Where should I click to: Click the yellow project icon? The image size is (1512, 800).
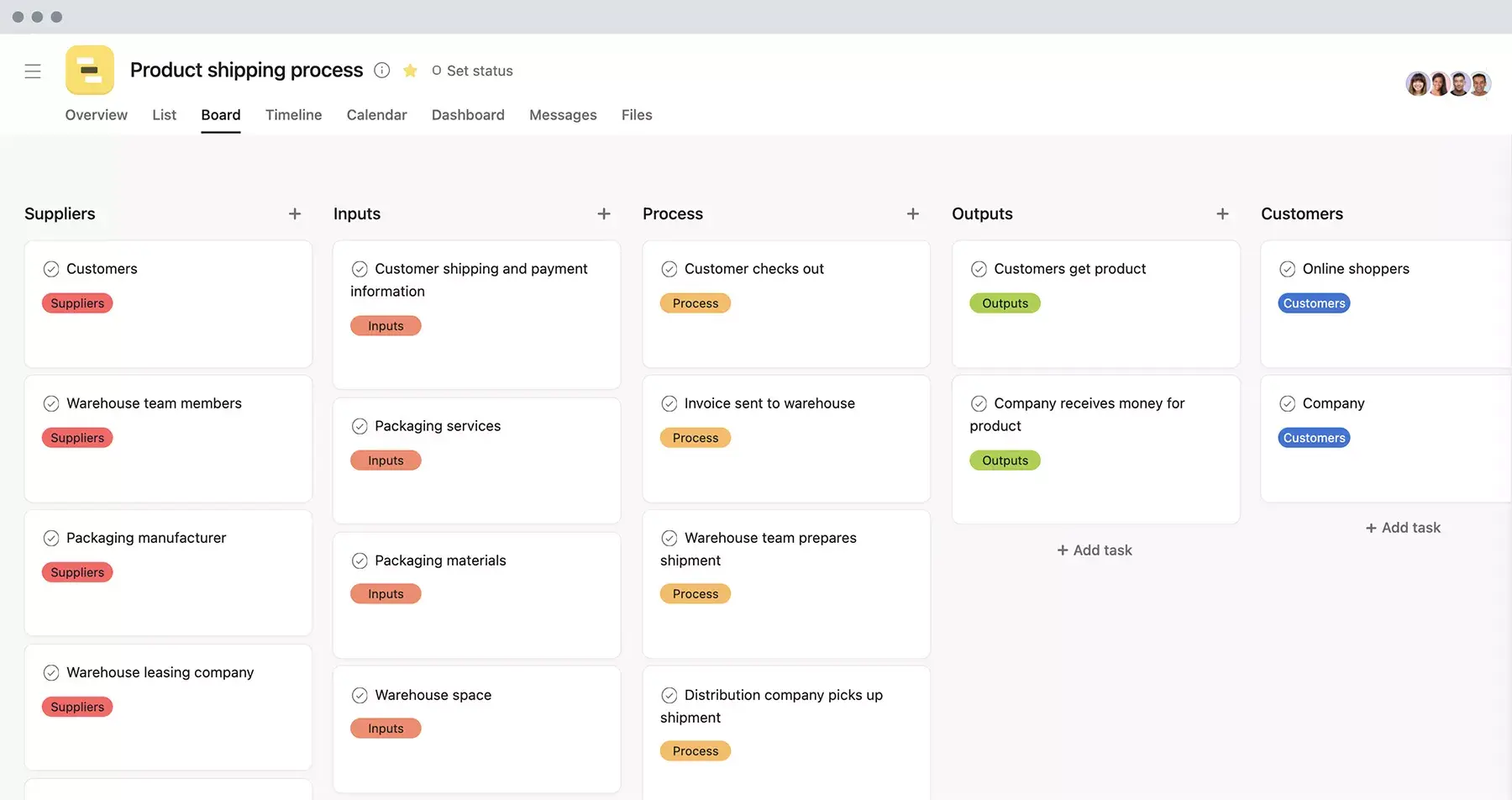[x=90, y=70]
